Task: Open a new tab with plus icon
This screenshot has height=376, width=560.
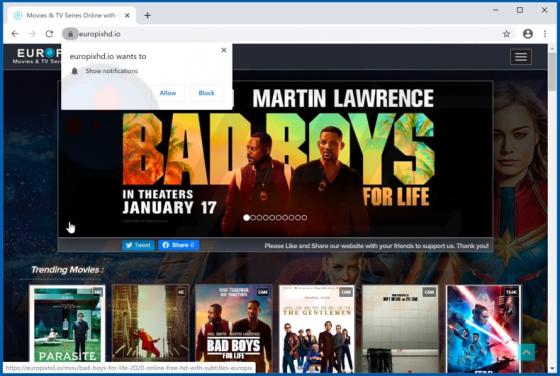Action: (x=148, y=15)
